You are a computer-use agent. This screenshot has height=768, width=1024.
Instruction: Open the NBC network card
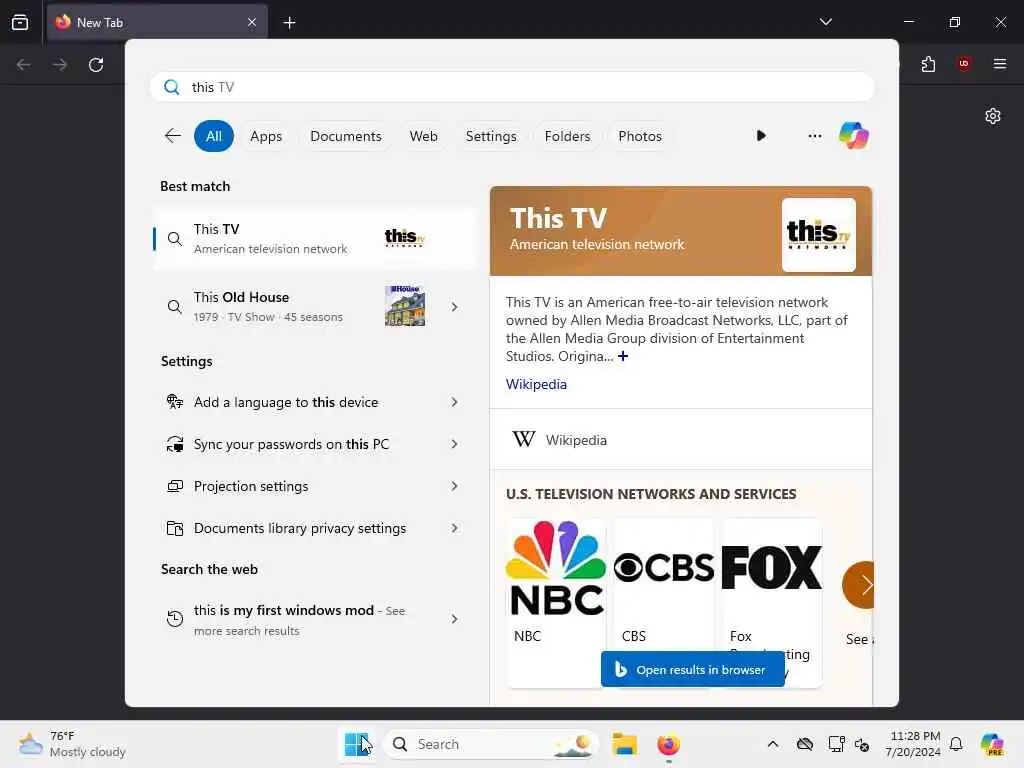pyautogui.click(x=556, y=603)
